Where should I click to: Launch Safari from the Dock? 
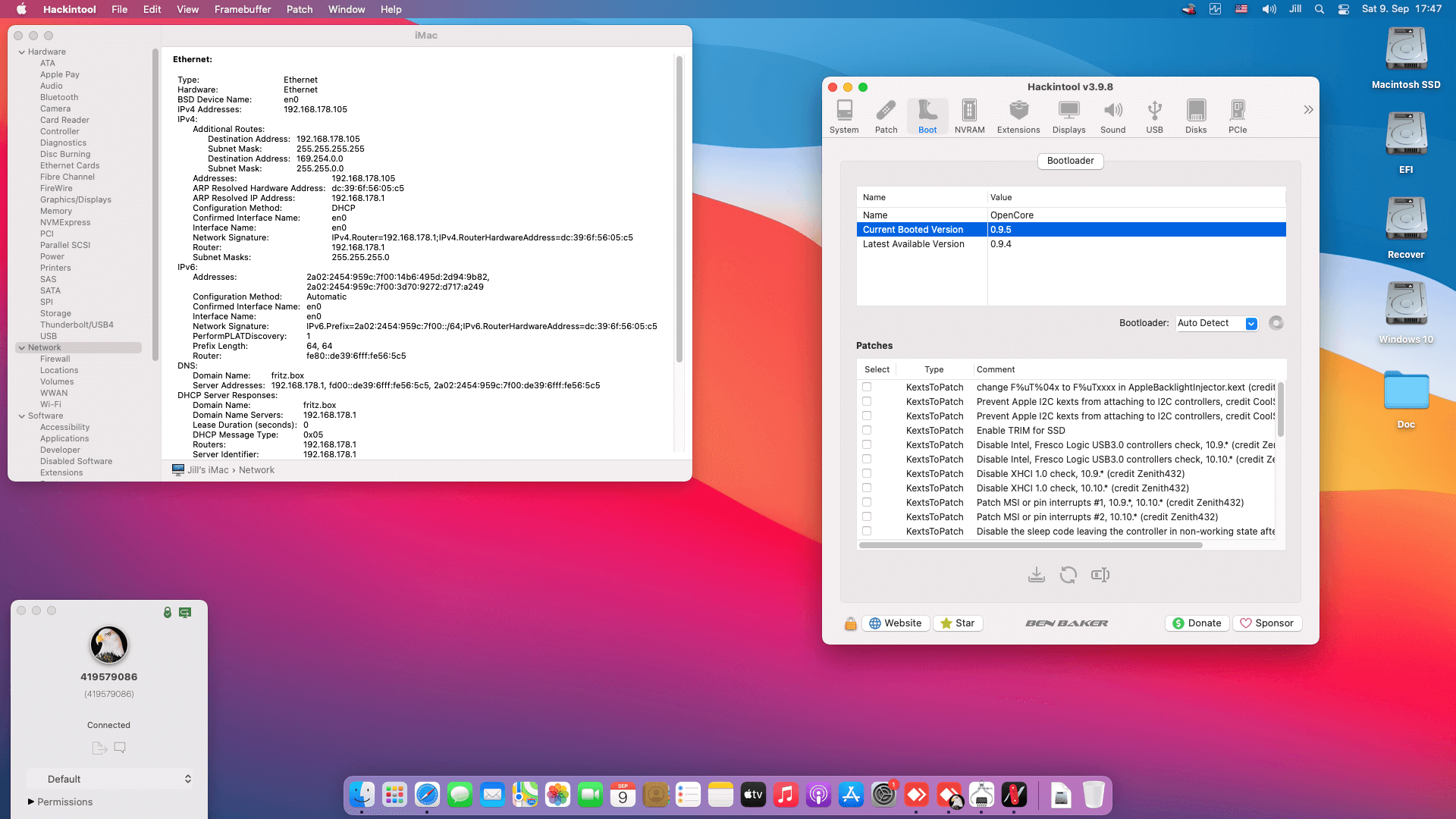[x=427, y=795]
